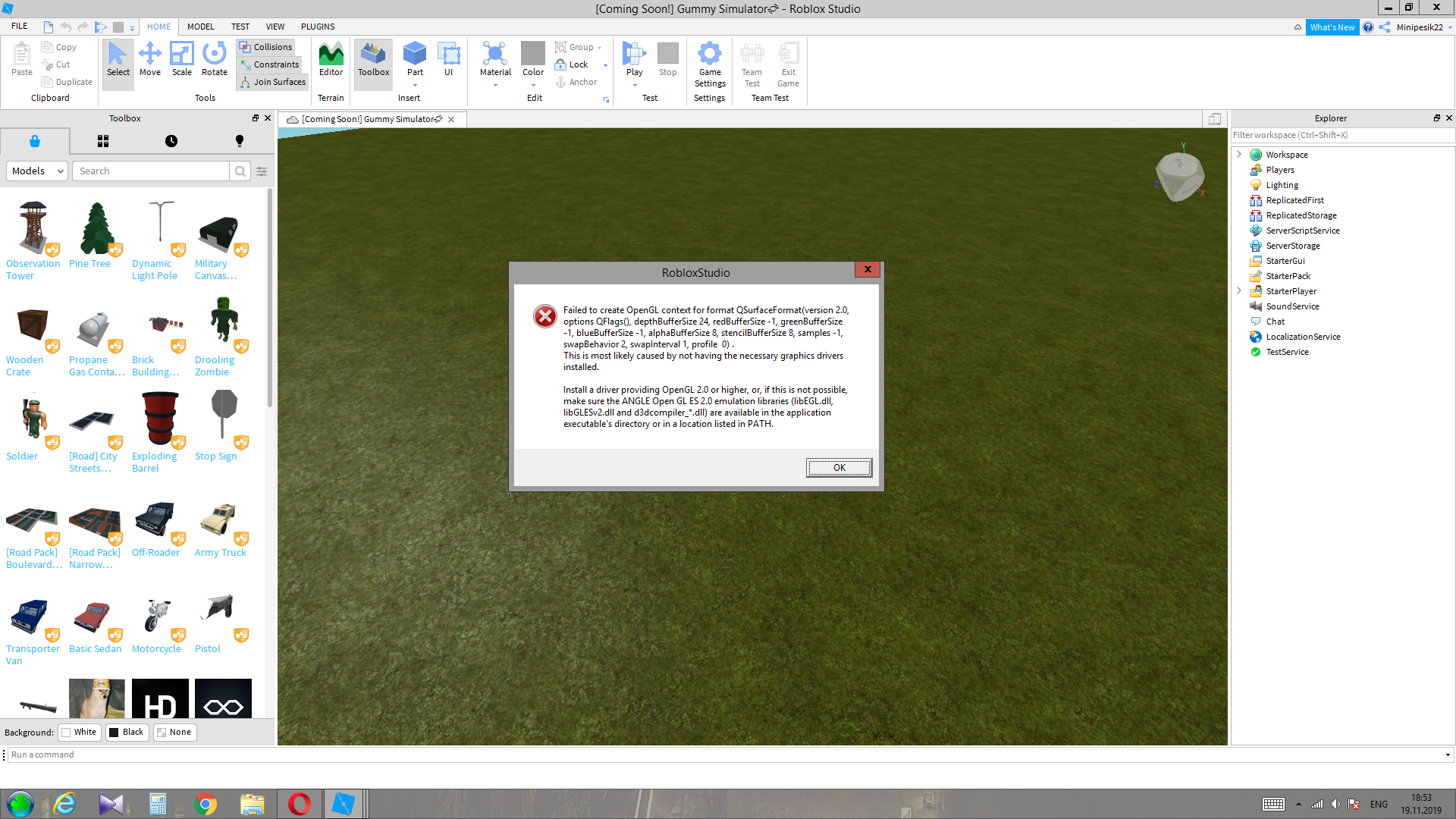Screen dimensions: 1456x819
Task: Select the Black background option
Action: (x=126, y=732)
